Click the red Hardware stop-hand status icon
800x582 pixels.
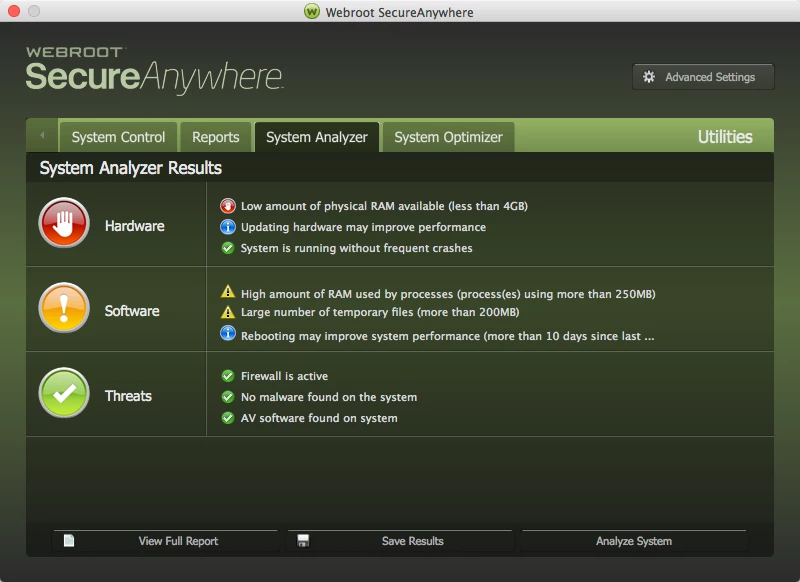(x=64, y=223)
